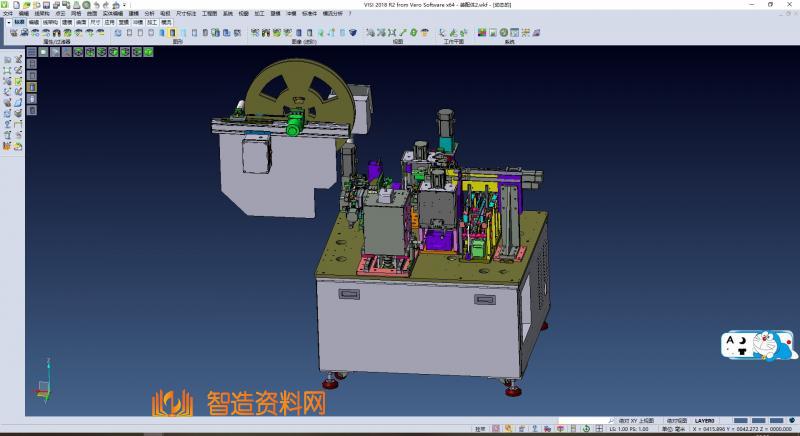Click the first colorful icon in the 系统 group

[481, 33]
